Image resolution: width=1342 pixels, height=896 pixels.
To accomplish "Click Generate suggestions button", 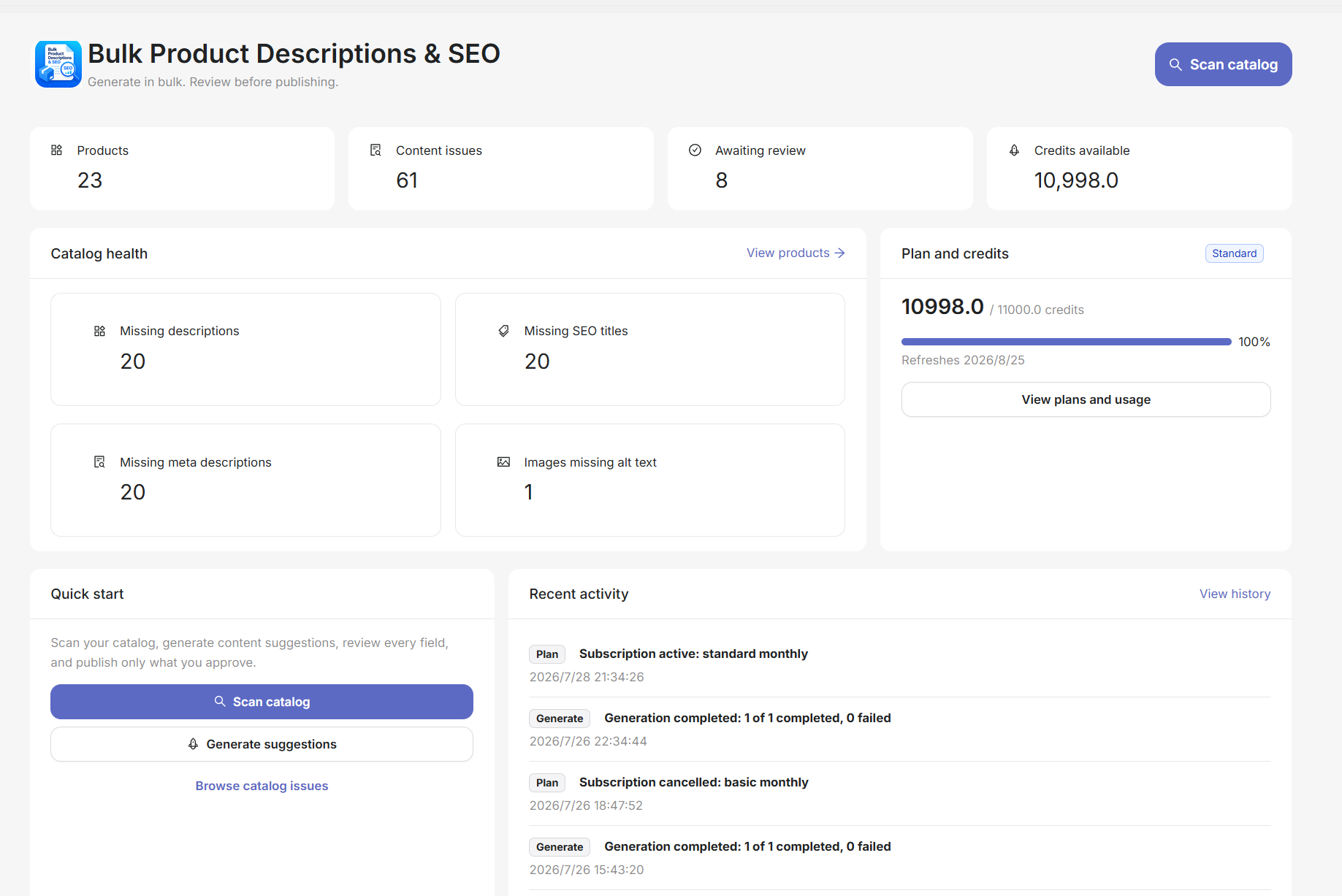I will (262, 744).
